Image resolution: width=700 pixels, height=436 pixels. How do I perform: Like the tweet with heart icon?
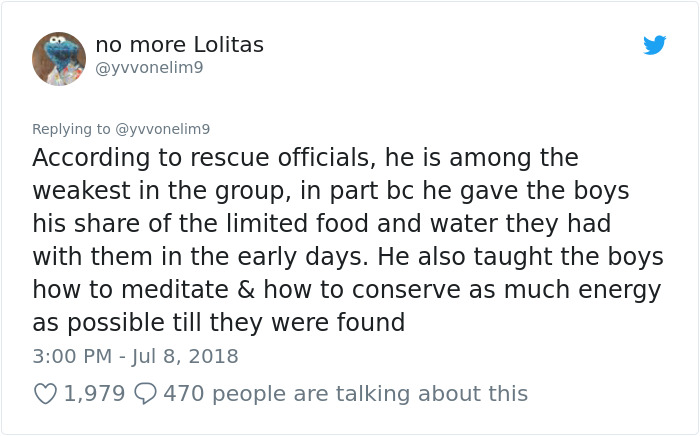click(46, 394)
